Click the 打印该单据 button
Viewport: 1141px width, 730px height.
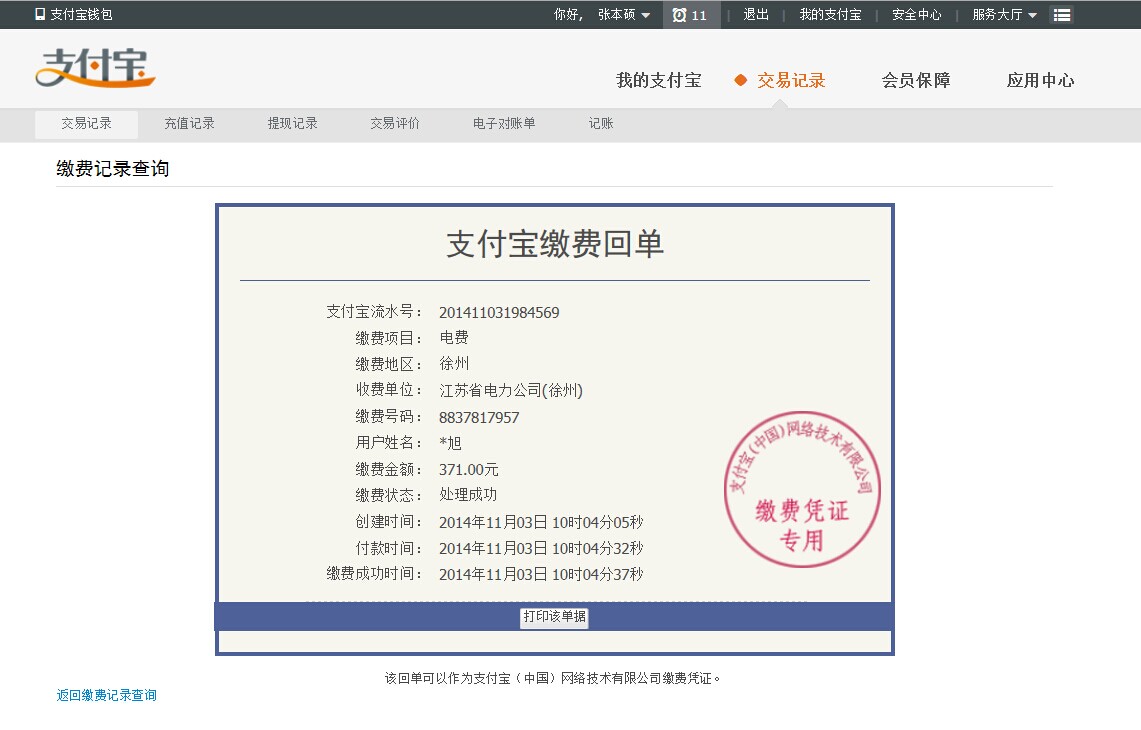click(x=554, y=617)
